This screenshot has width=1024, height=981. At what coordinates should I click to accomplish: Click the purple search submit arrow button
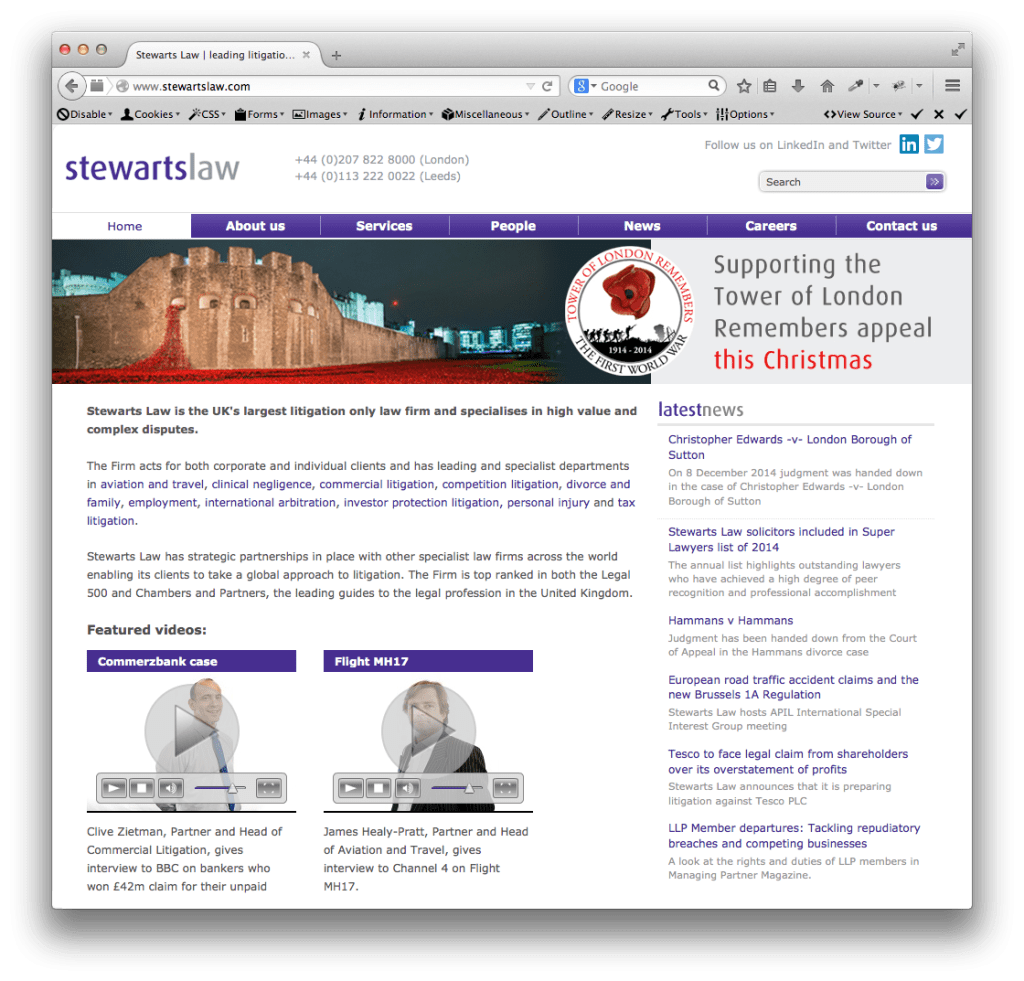click(934, 182)
